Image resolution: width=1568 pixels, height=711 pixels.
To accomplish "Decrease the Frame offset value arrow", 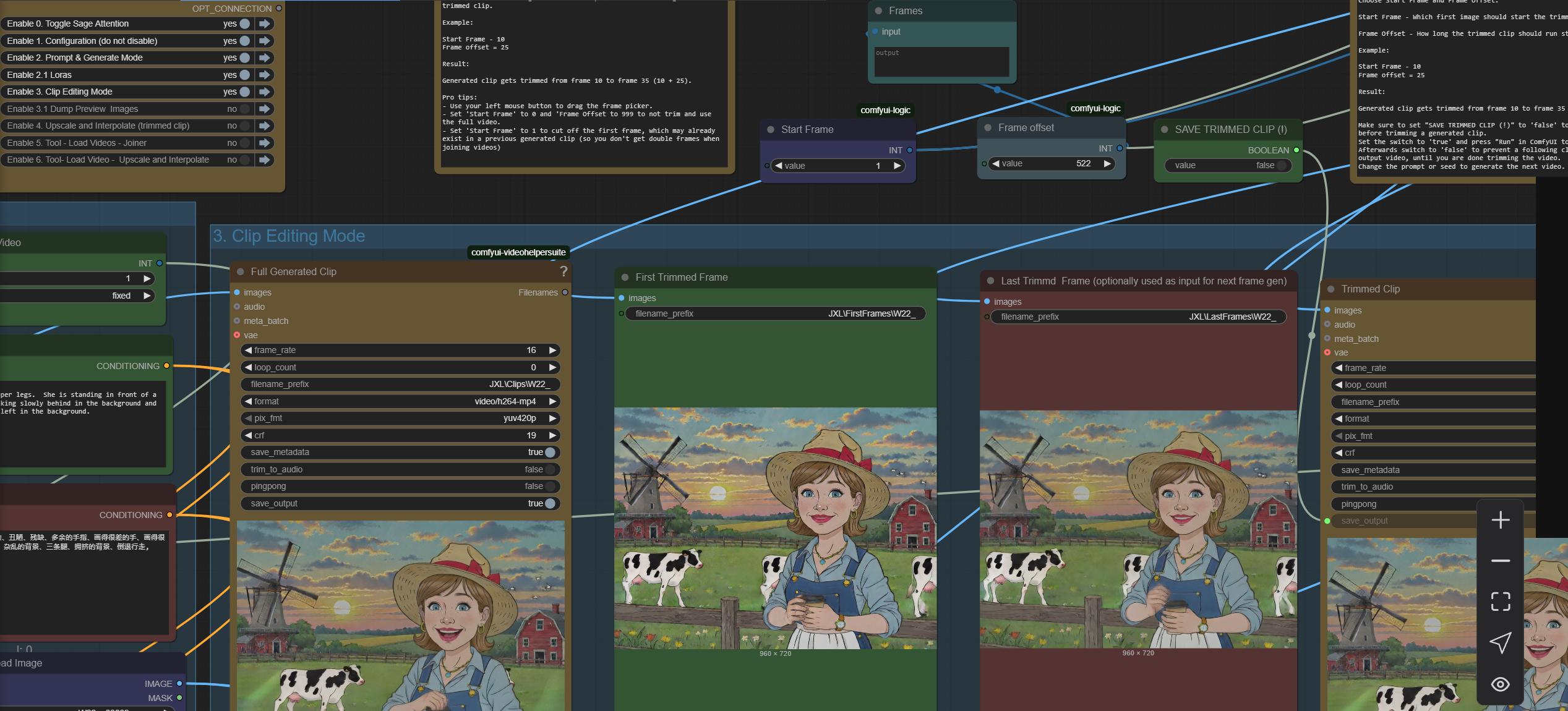I will point(996,163).
